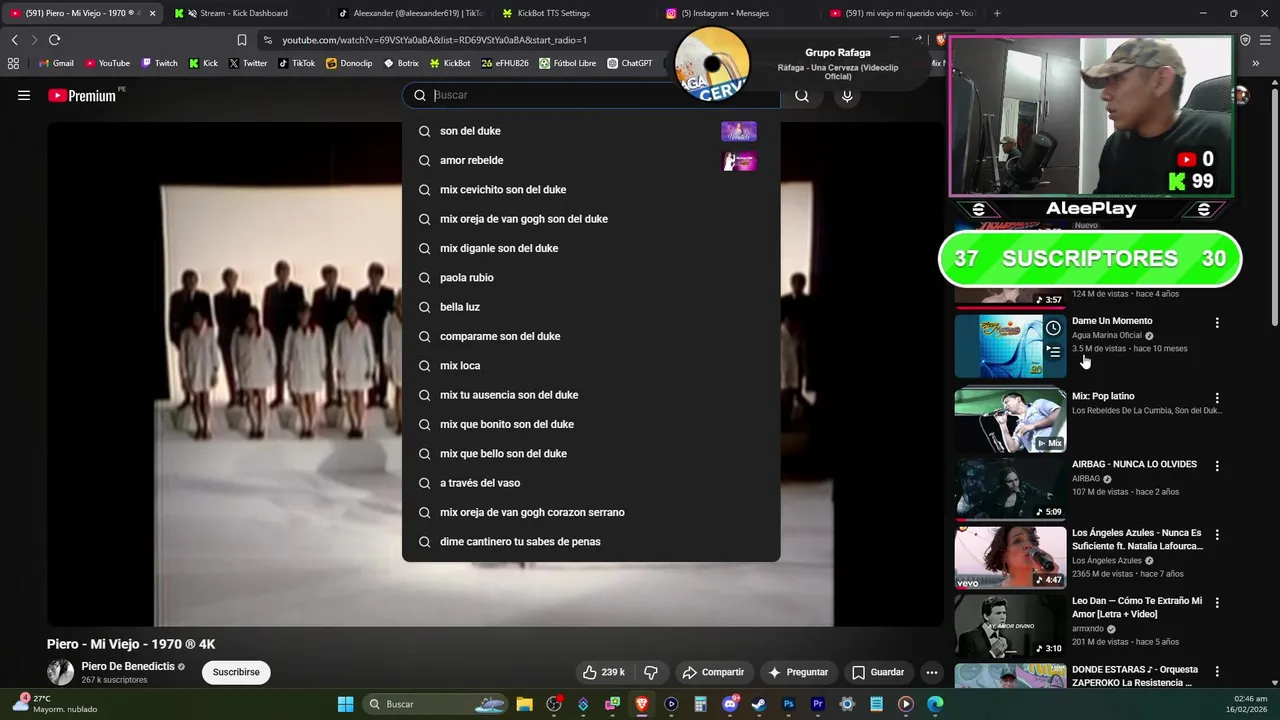Select suggestion 'mix loca'
This screenshot has height=720, width=1280.
591,366
